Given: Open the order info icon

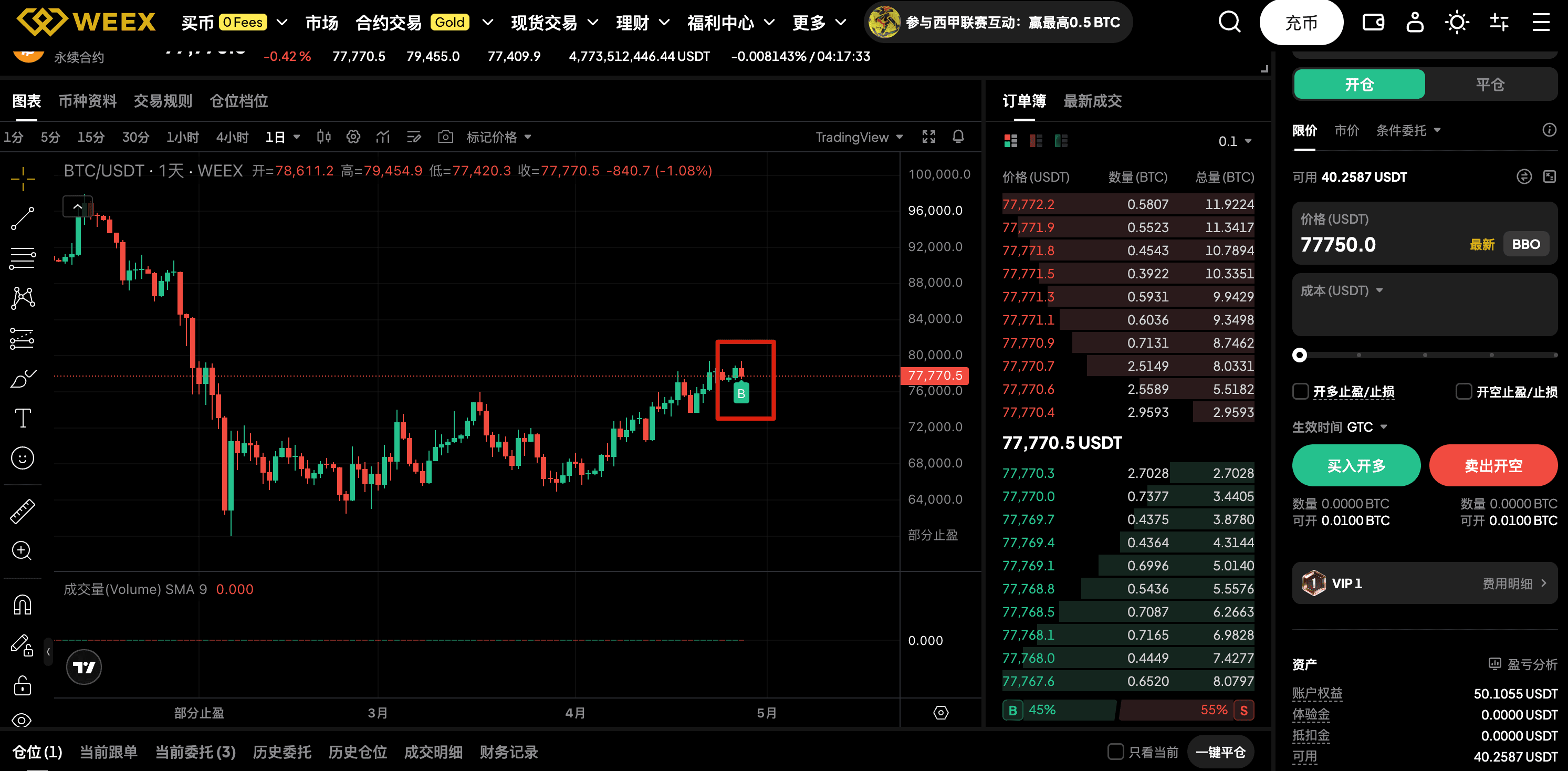Looking at the screenshot, I should pos(1549,130).
